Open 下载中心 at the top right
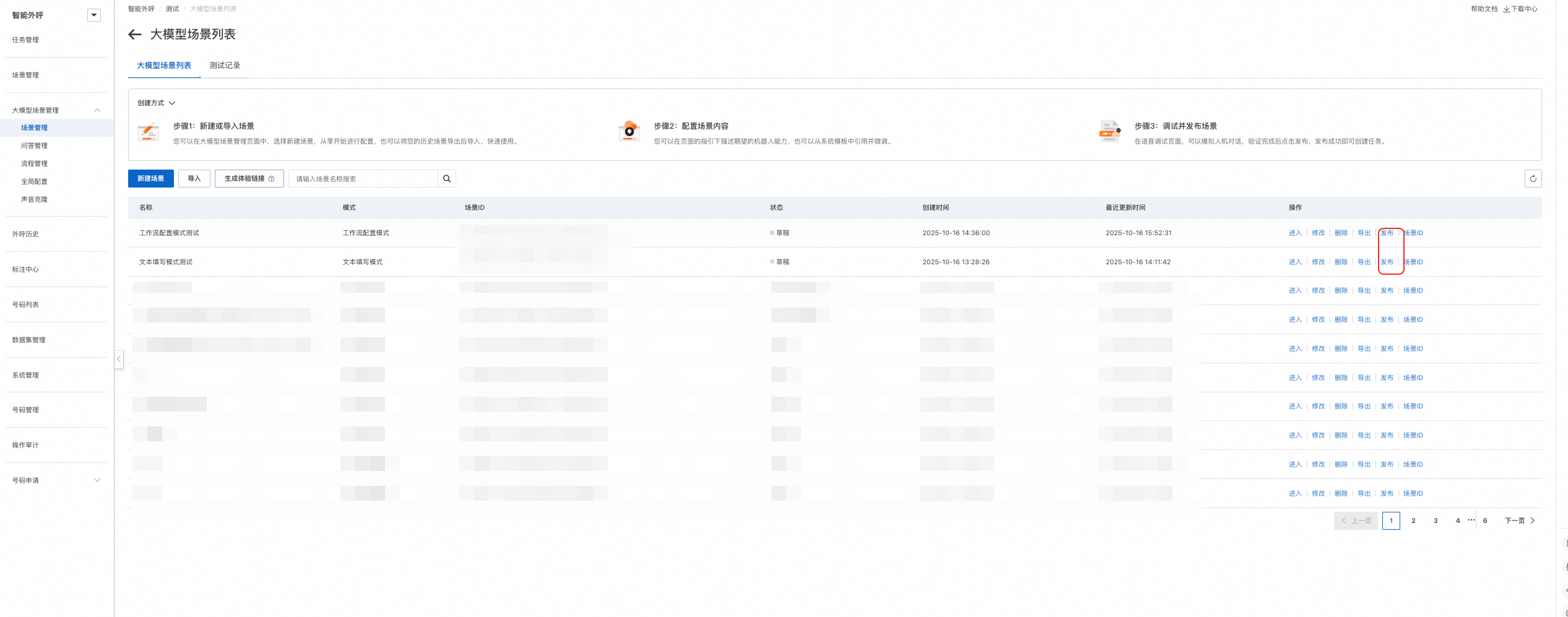This screenshot has height=617, width=1568. click(x=1520, y=9)
